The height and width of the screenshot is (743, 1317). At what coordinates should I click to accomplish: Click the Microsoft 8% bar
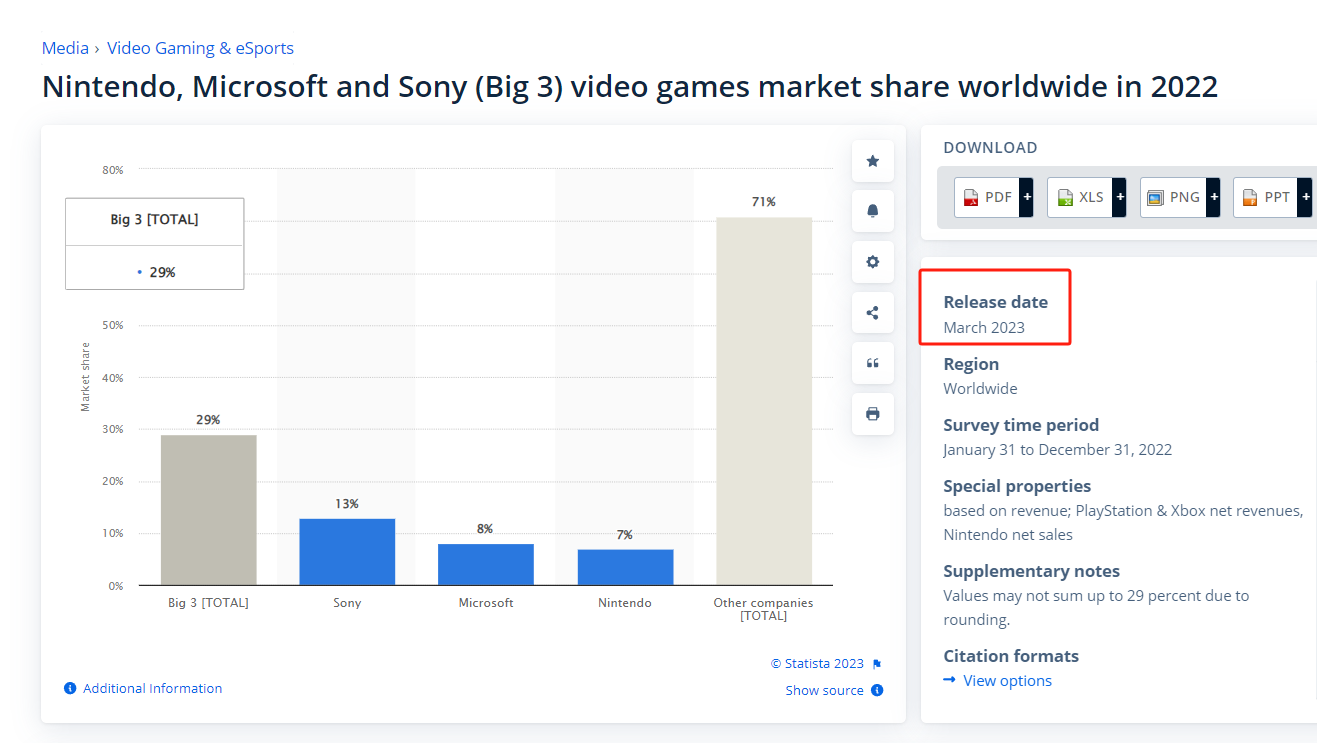(x=486, y=564)
